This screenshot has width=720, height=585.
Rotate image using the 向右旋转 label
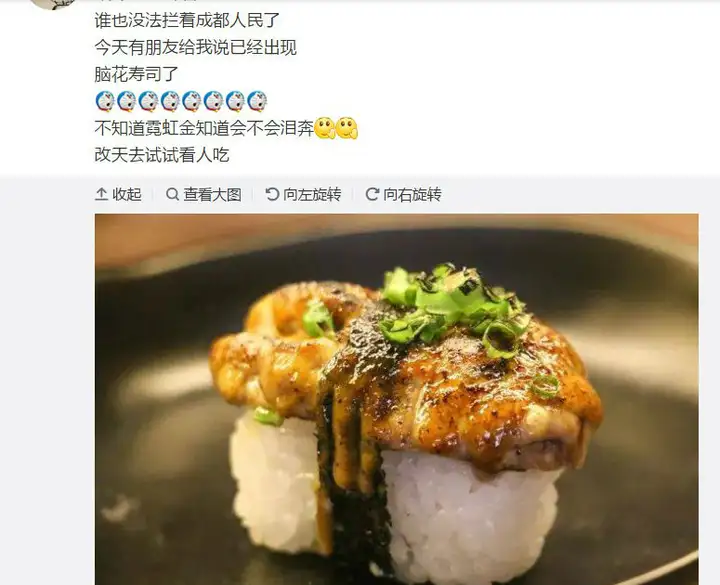pos(412,194)
